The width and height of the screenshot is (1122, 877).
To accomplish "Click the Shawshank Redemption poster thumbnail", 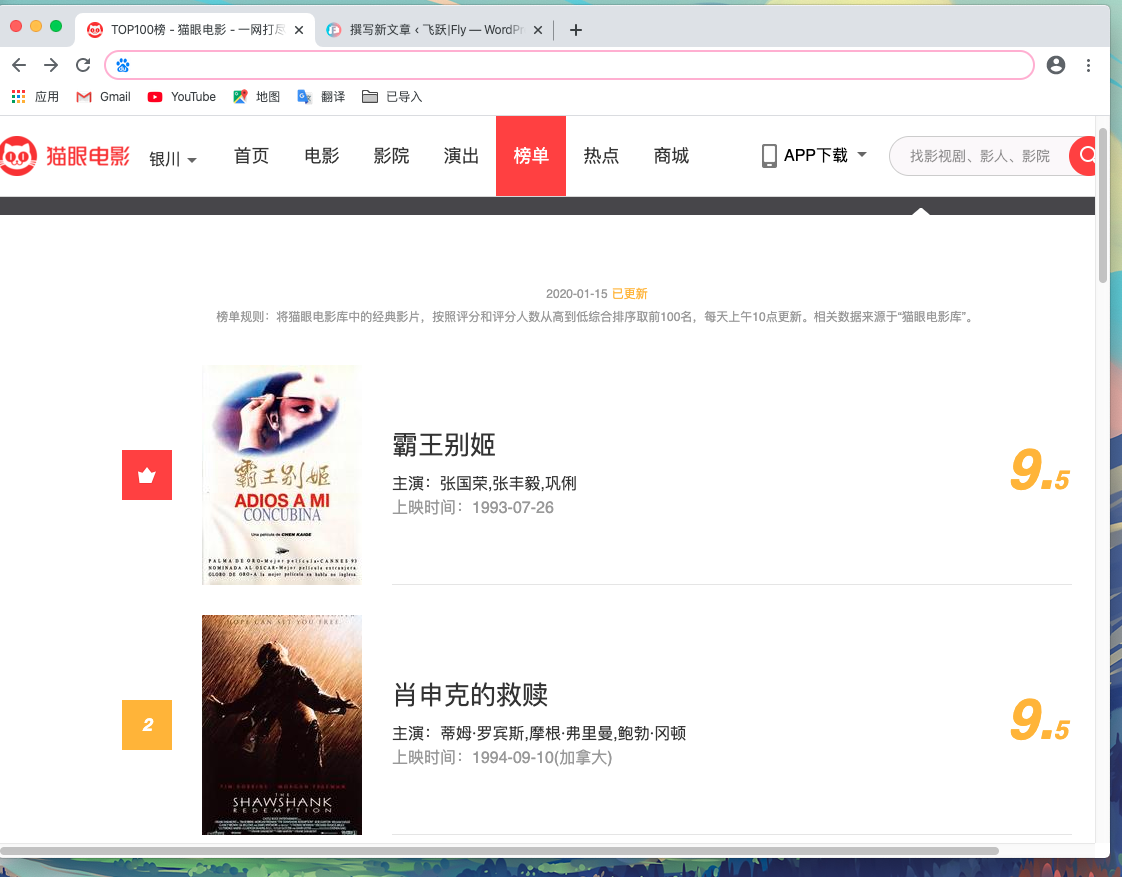I will 281,725.
